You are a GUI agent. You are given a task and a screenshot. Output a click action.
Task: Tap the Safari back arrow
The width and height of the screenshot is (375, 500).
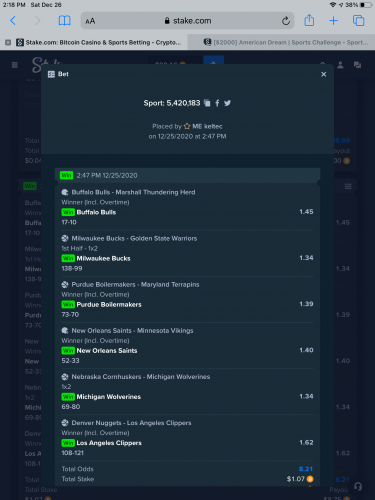click(13, 21)
